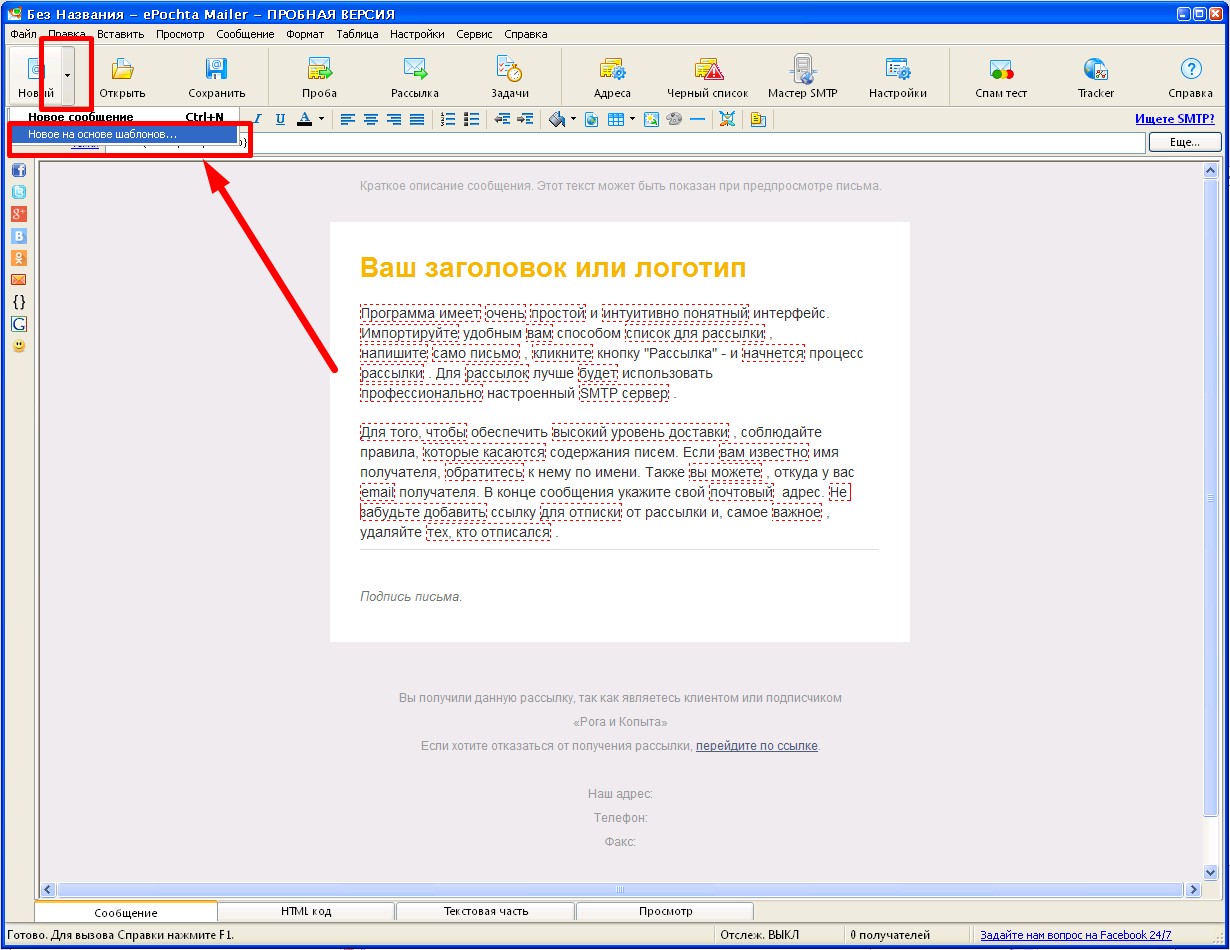Switch to the bottom Сообщение editor tab
This screenshot has height=950, width=1230.
(x=126, y=912)
